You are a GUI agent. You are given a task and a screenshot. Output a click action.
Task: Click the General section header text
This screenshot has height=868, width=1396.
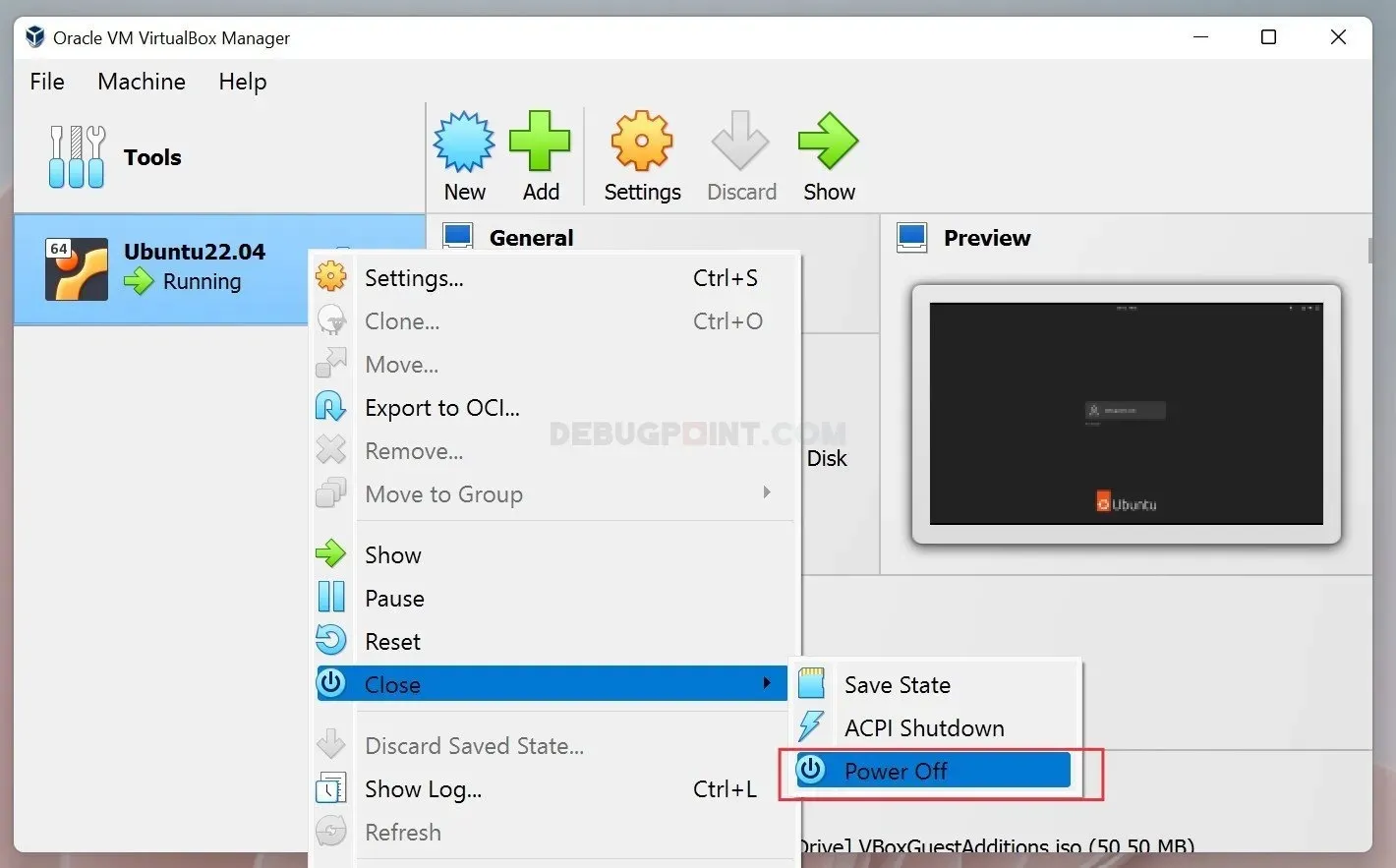[531, 238]
